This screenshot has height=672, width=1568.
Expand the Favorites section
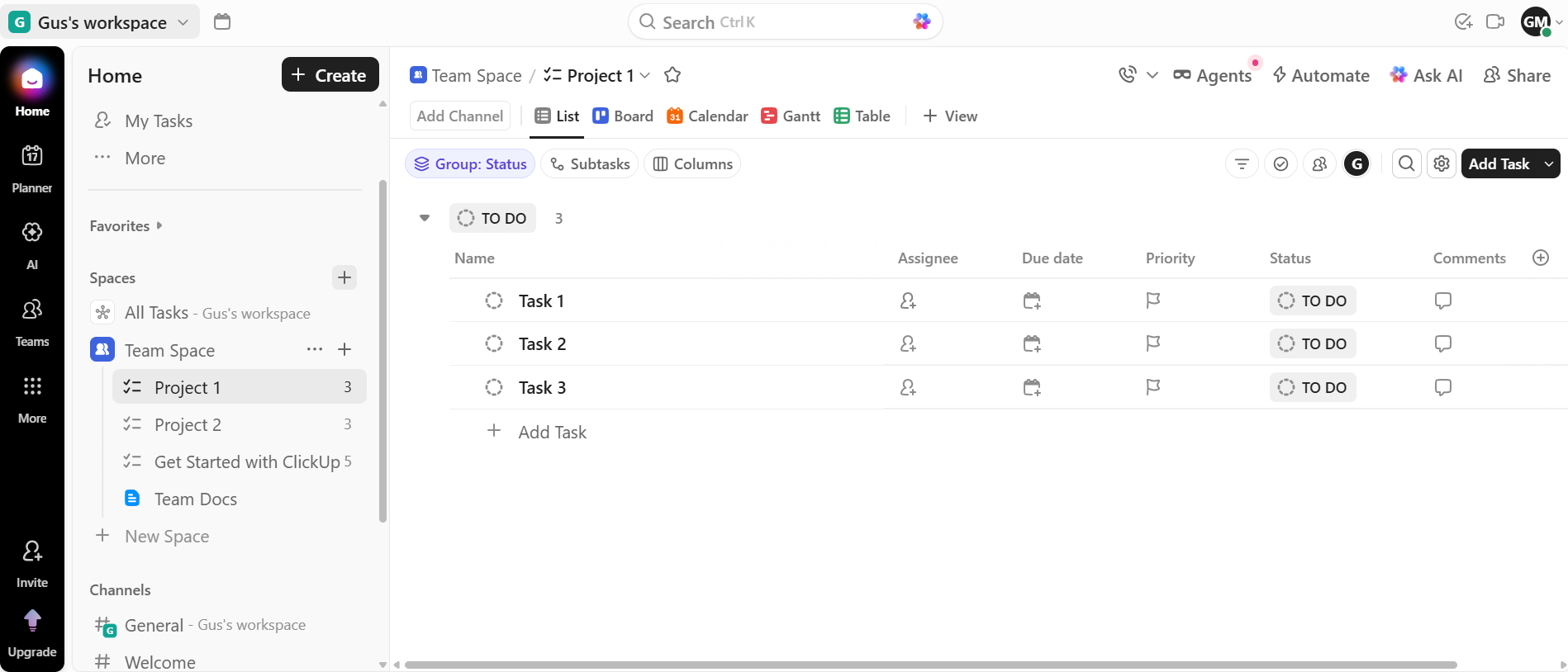click(x=126, y=226)
